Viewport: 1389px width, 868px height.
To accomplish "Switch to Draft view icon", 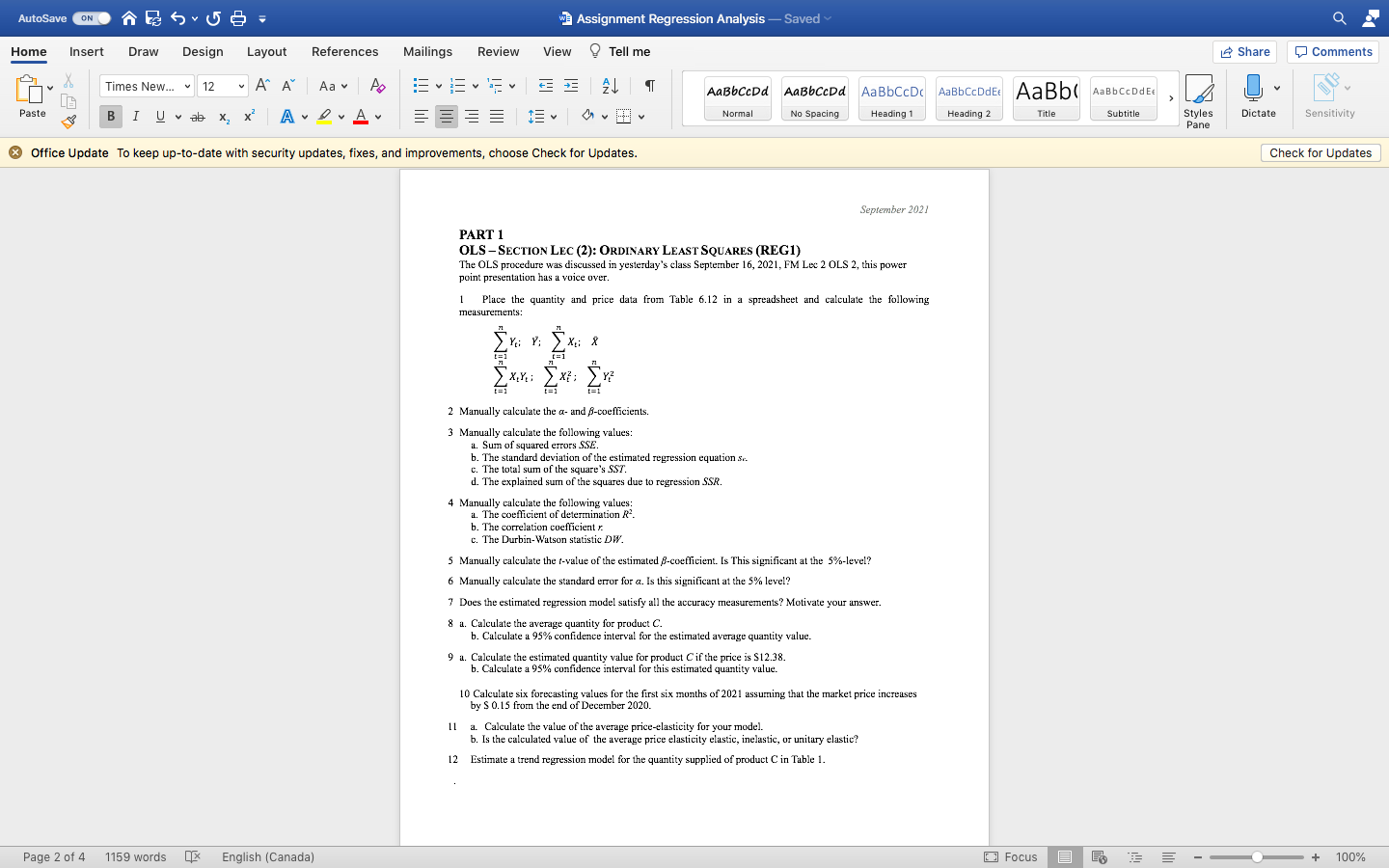I will [x=1168, y=856].
